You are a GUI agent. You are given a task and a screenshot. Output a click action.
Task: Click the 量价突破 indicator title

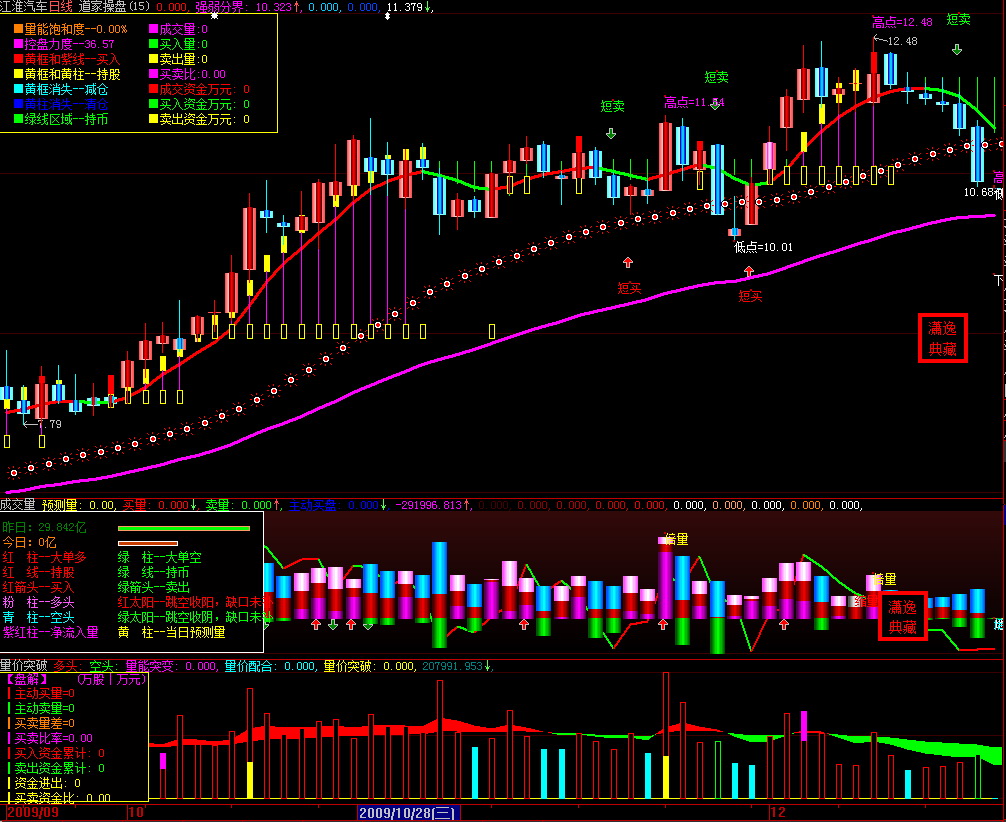tap(24, 666)
